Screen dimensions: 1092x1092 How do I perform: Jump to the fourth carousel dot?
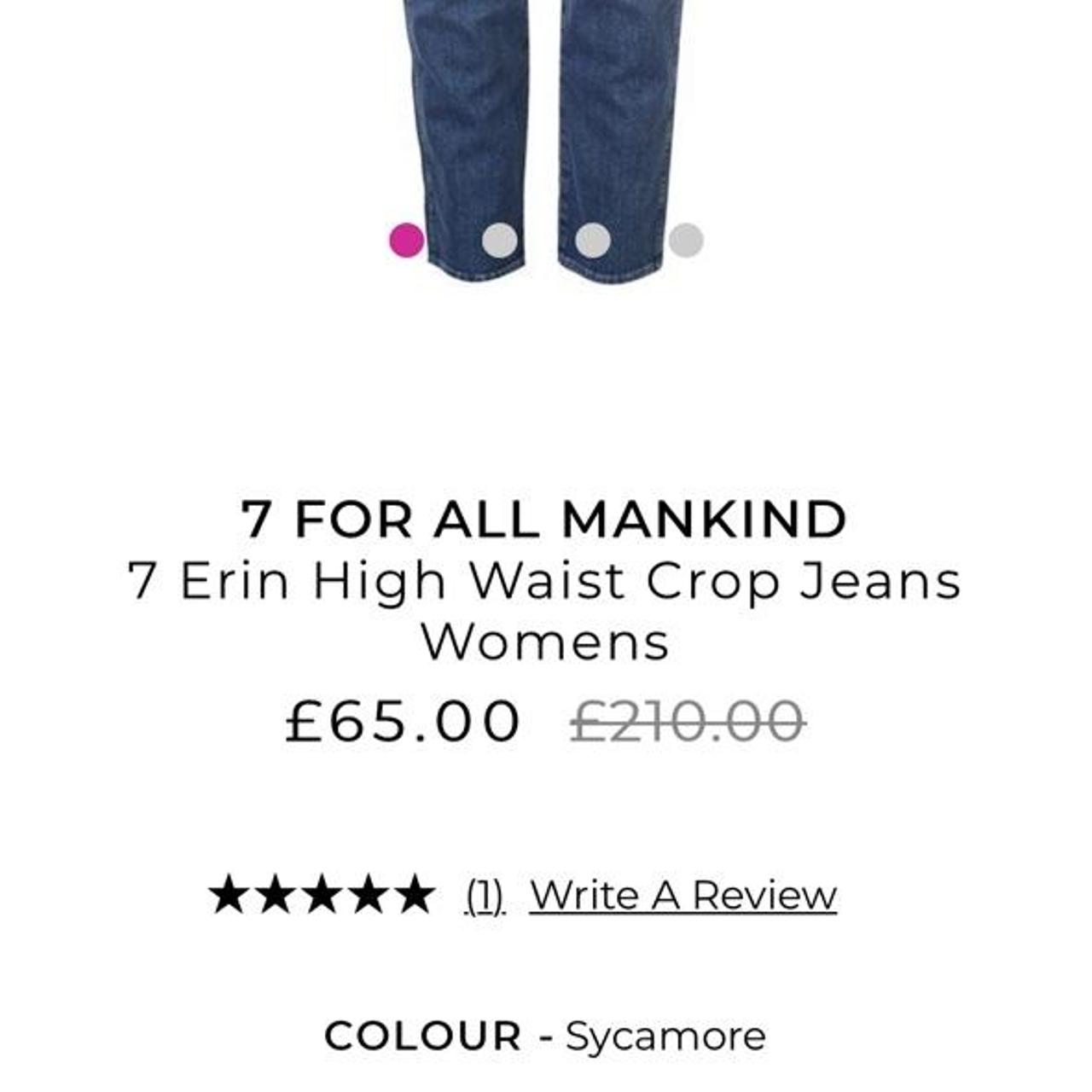click(685, 240)
